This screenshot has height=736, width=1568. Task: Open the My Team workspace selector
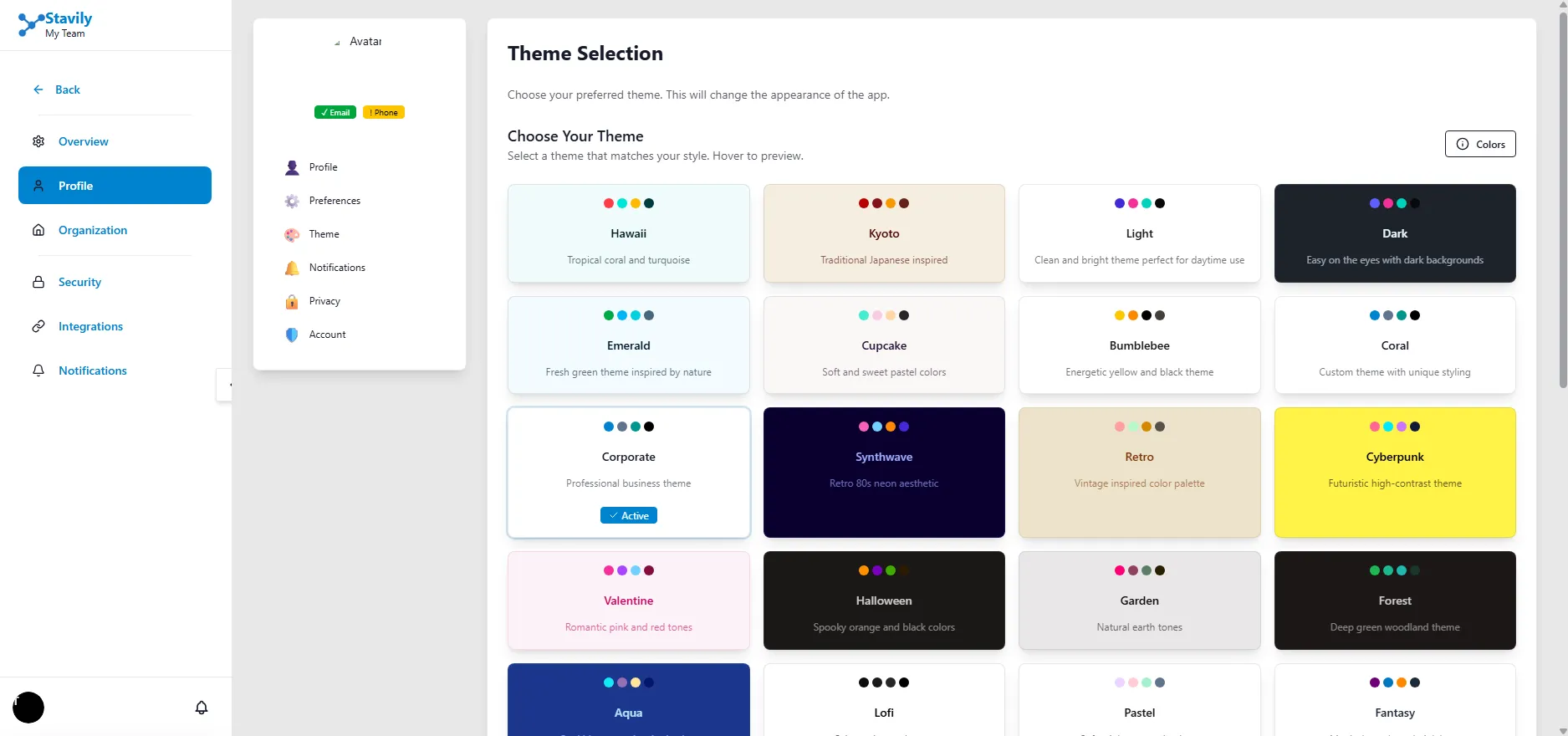pyautogui.click(x=66, y=34)
